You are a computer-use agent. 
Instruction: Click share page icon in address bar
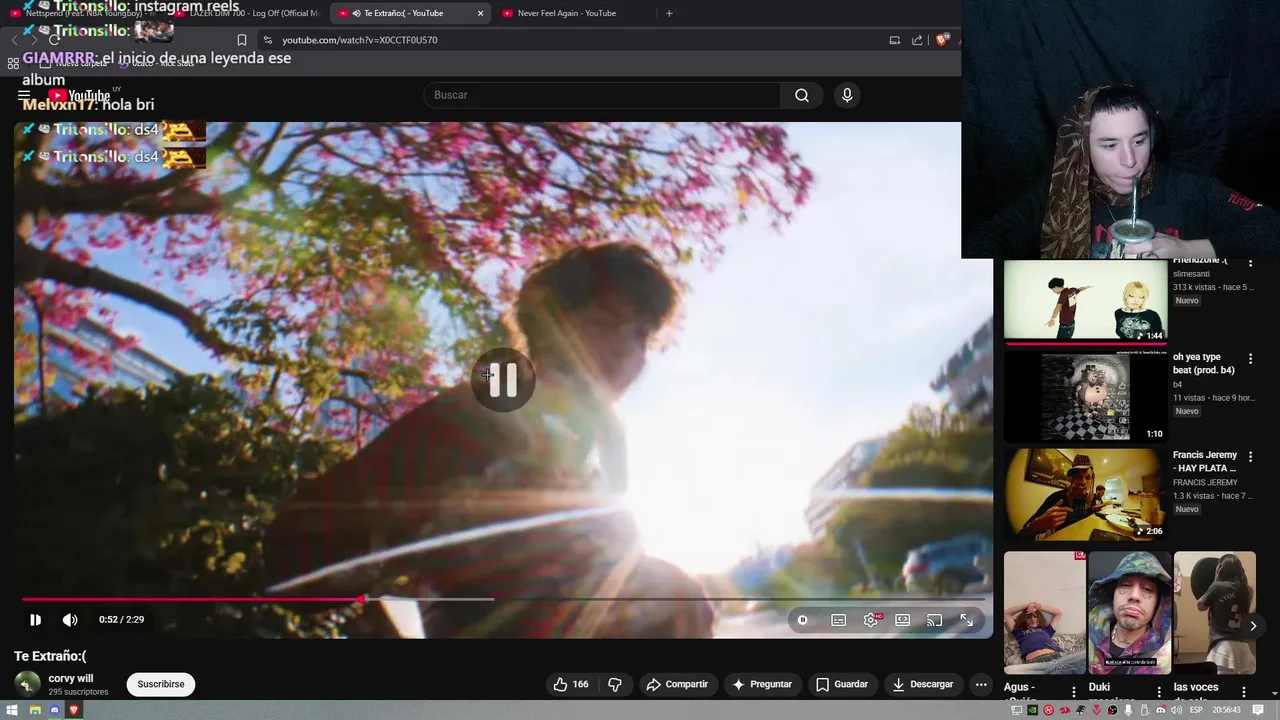pyautogui.click(x=917, y=40)
